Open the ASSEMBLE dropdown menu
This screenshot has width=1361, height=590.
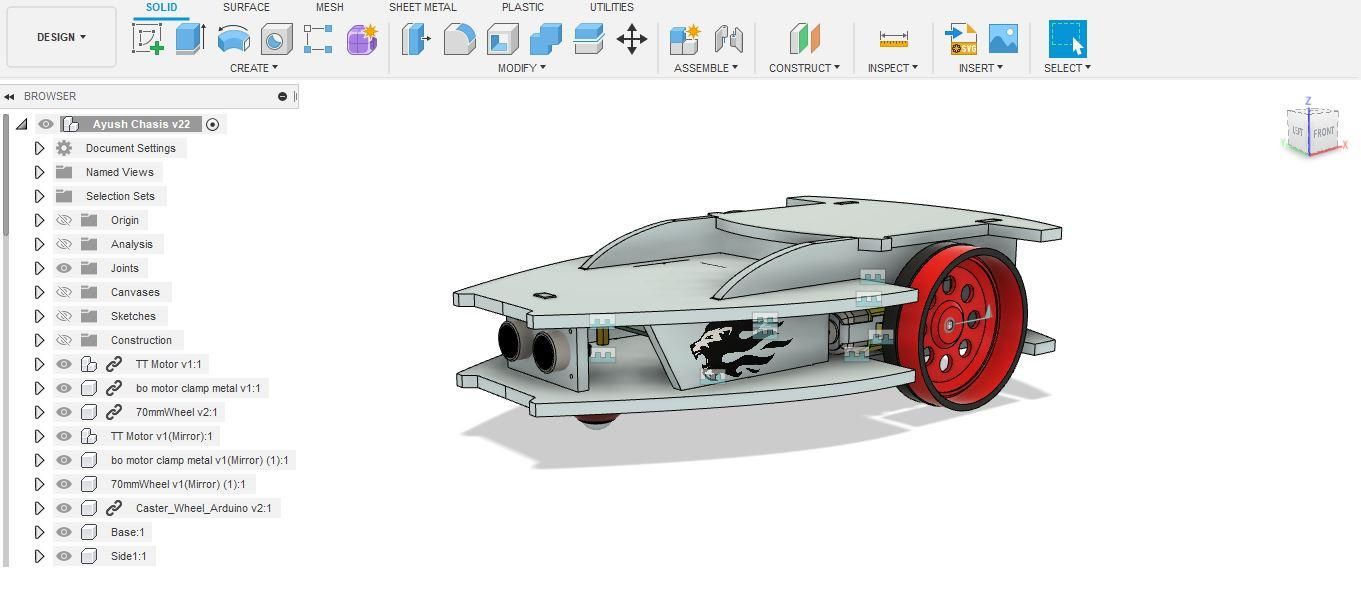tap(706, 68)
